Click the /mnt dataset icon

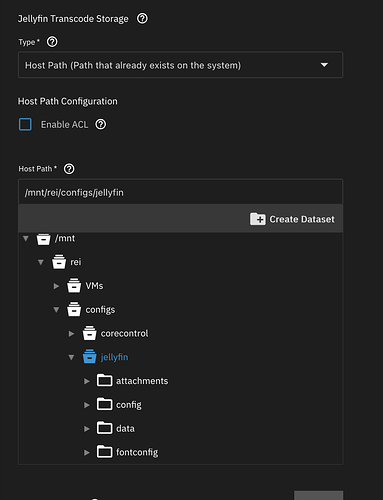[x=43, y=239]
